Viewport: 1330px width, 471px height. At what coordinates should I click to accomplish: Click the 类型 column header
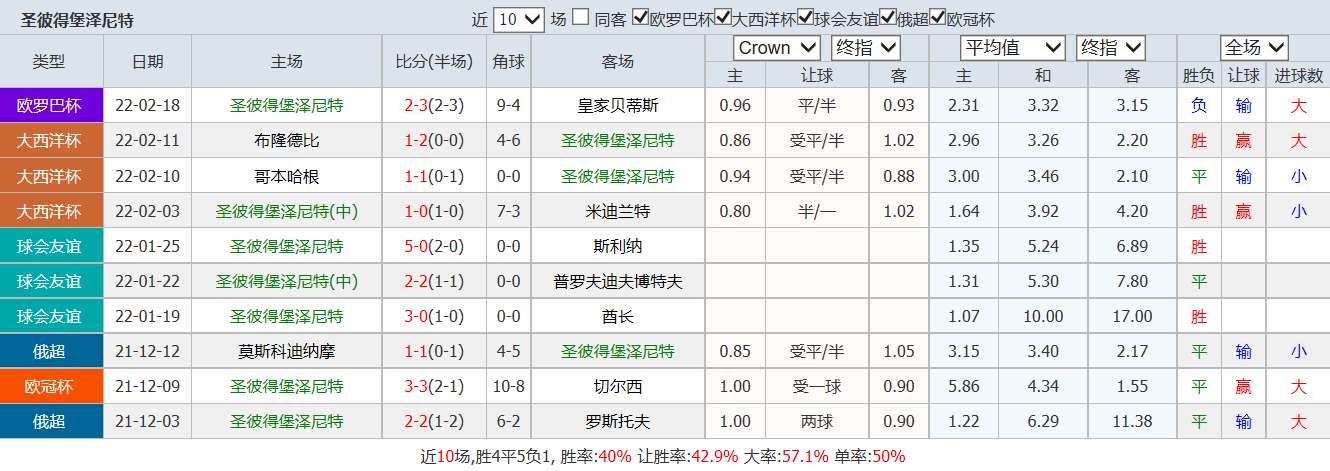49,61
